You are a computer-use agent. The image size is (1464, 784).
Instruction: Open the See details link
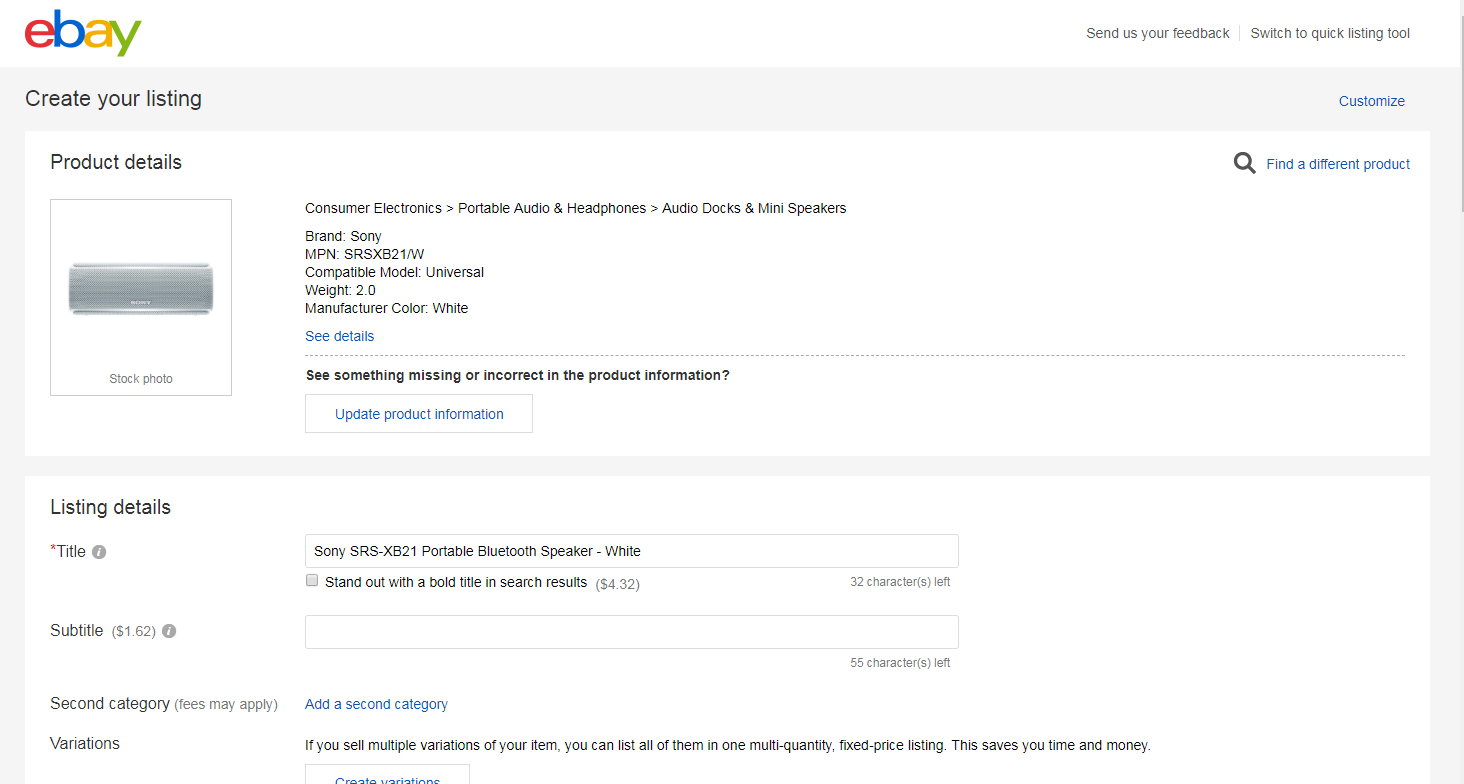coord(340,336)
